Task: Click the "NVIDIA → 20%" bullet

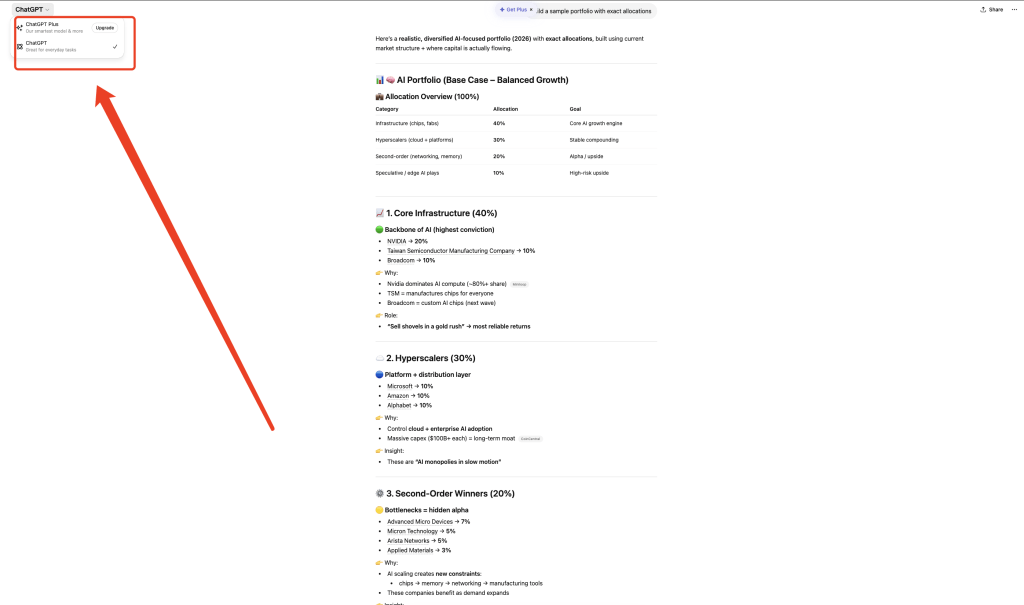Action: tap(408, 241)
